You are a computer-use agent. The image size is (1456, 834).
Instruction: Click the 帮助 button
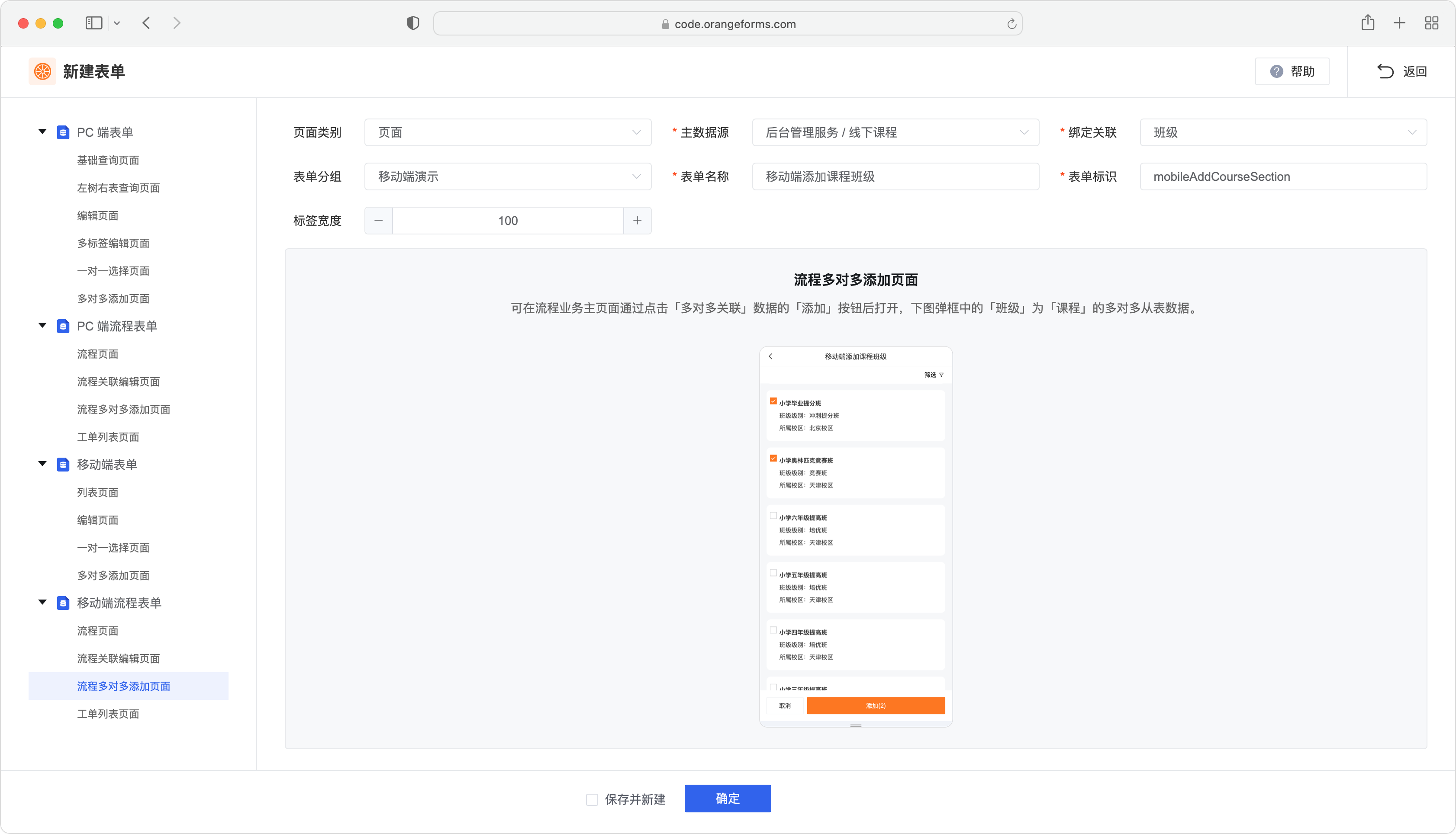[1292, 72]
